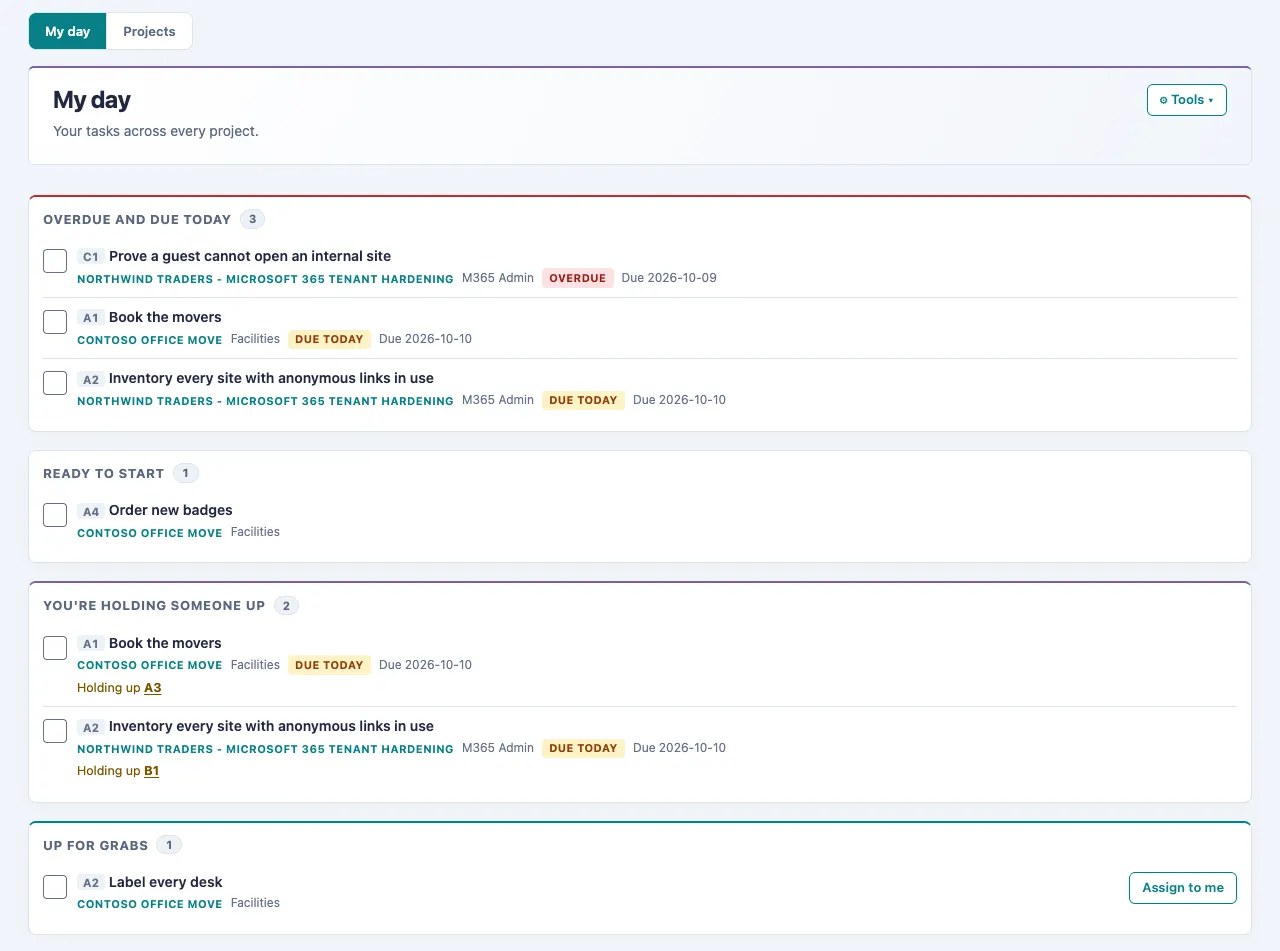
Task: Click the count badge 3 beside Overdue heading
Action: pyautogui.click(x=253, y=219)
